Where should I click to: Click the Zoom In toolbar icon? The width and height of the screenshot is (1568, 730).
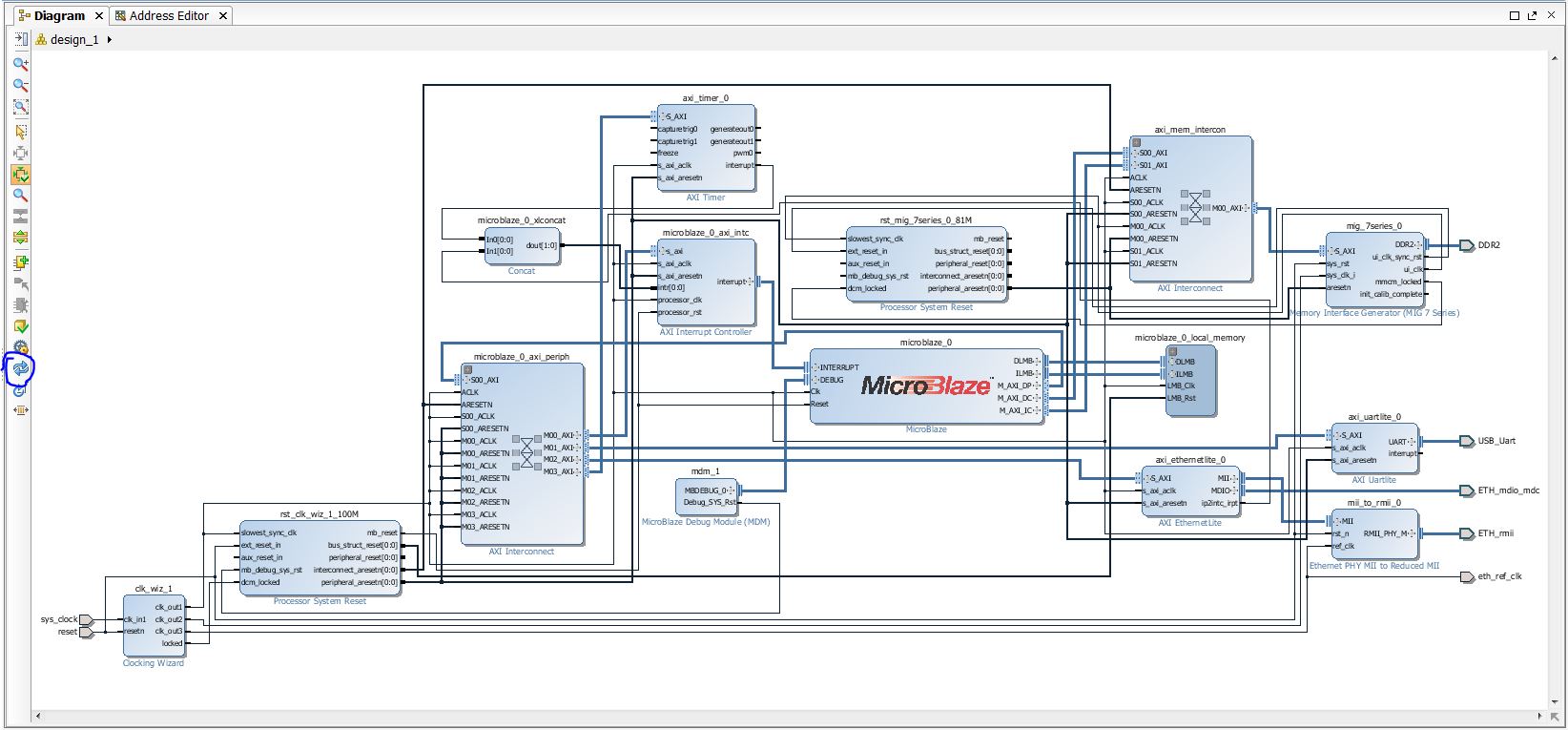pos(20,64)
